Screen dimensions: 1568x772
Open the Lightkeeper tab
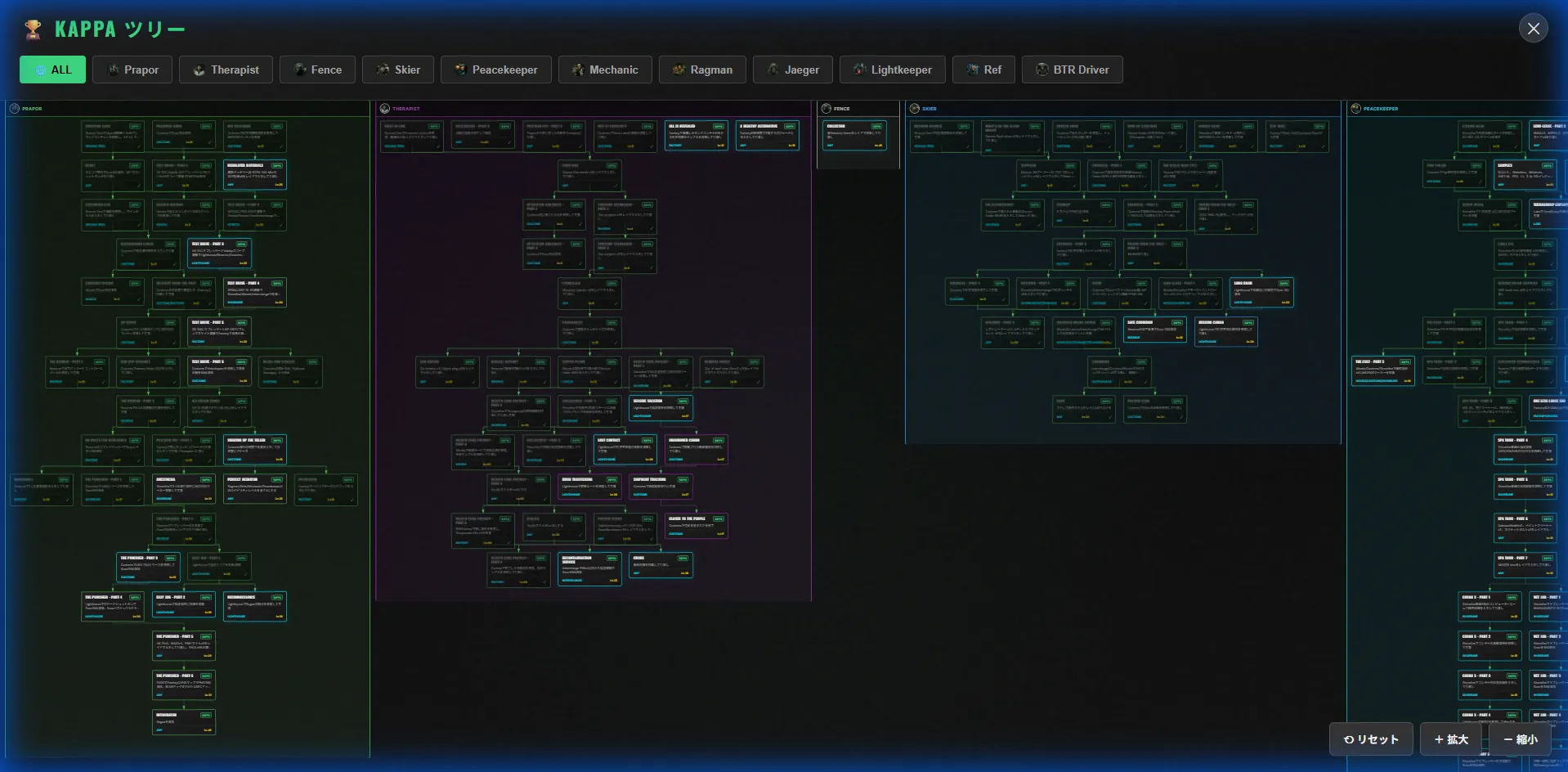892,70
